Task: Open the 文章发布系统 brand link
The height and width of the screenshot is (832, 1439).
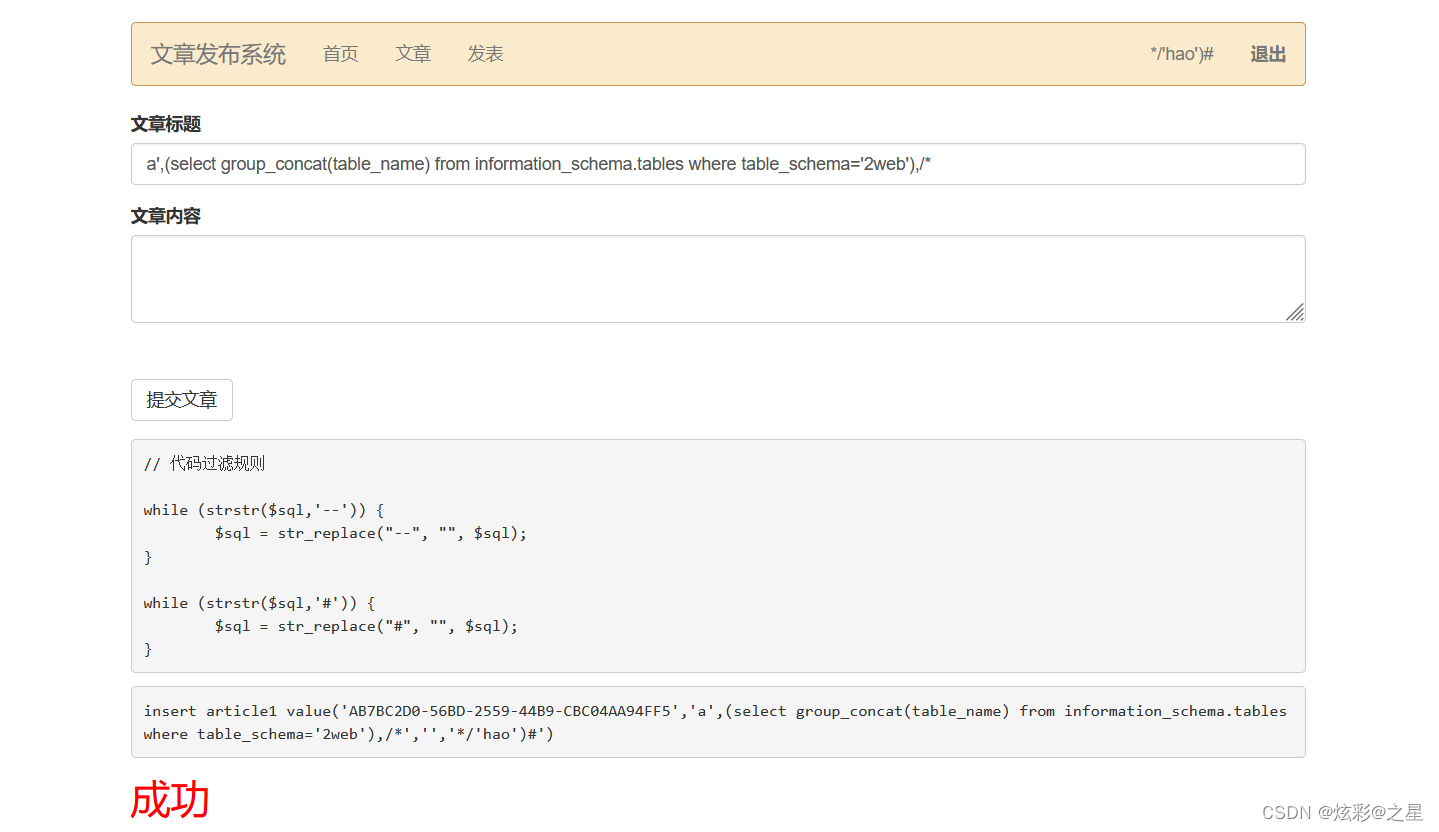Action: (x=218, y=54)
